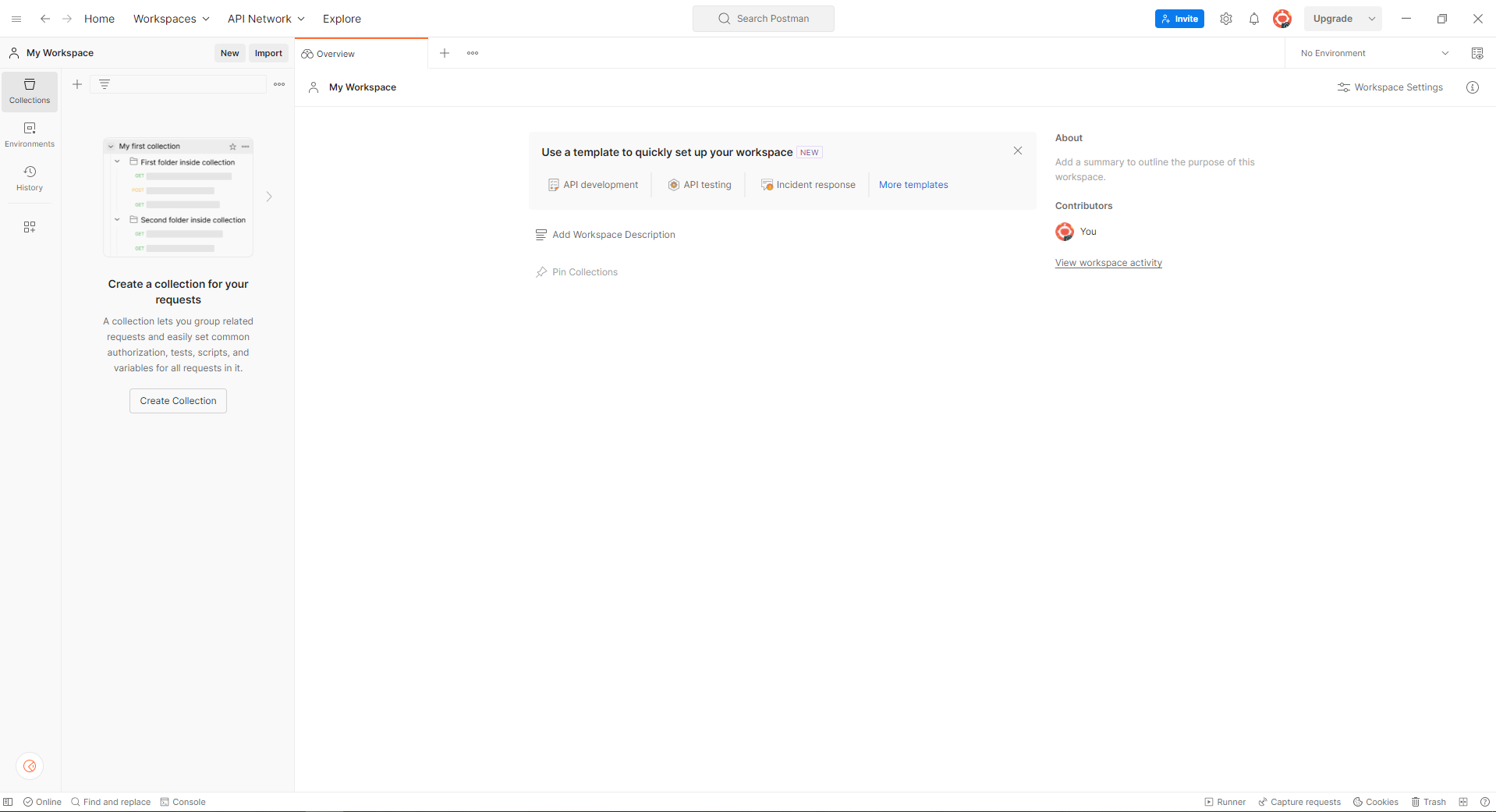Open the Console panel

point(183,802)
